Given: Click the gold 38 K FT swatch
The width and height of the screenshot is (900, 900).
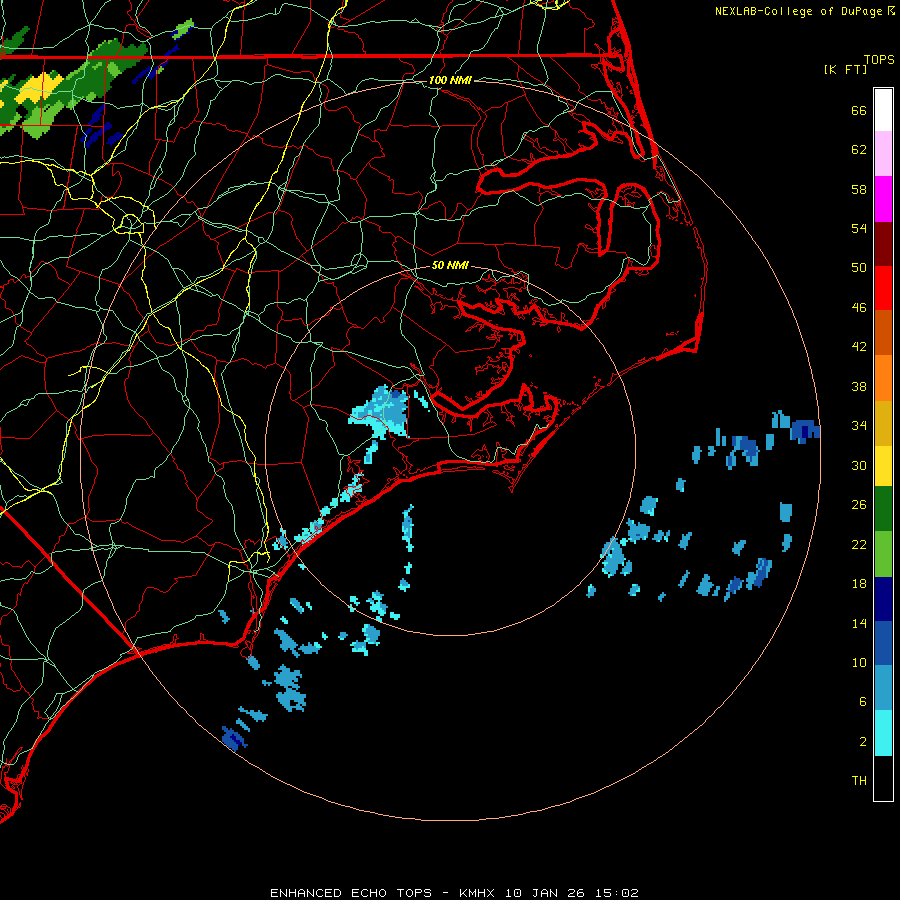Looking at the screenshot, I should coord(883,423).
